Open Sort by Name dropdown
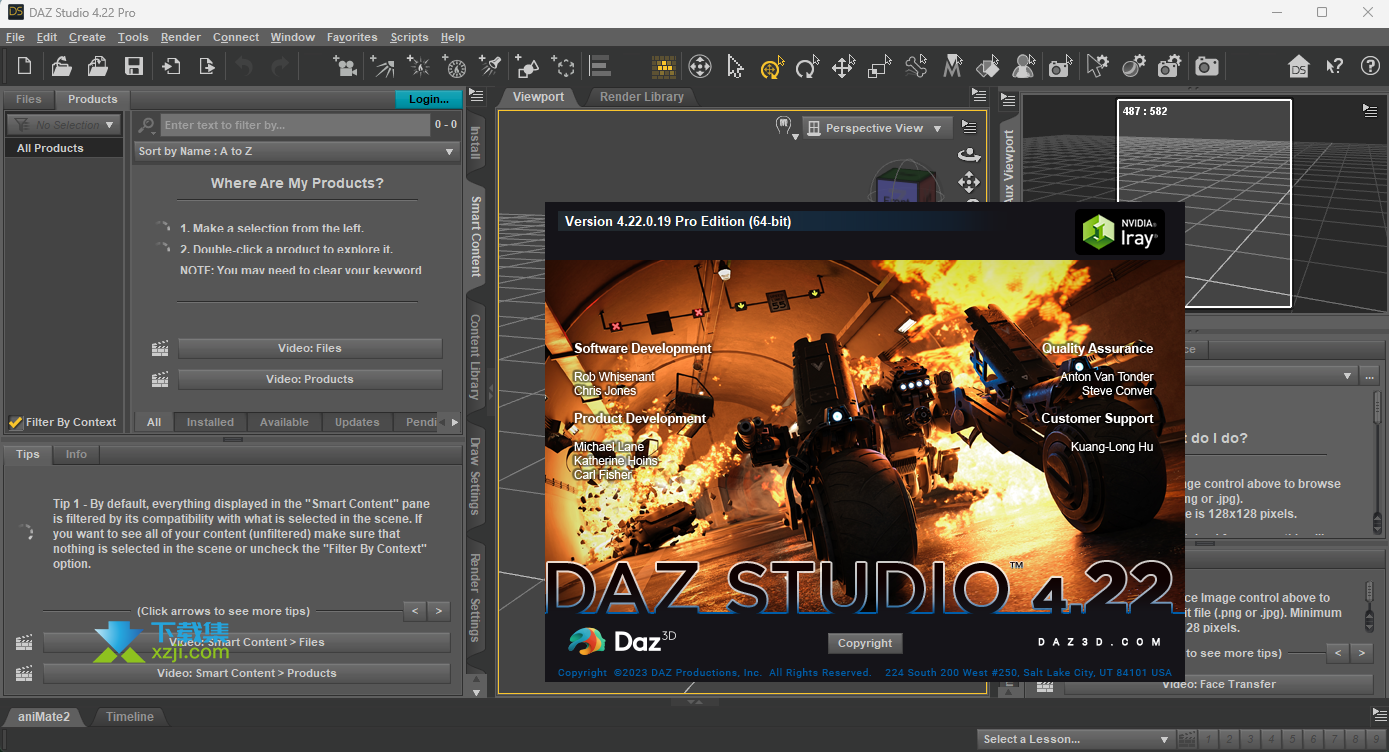 click(296, 151)
